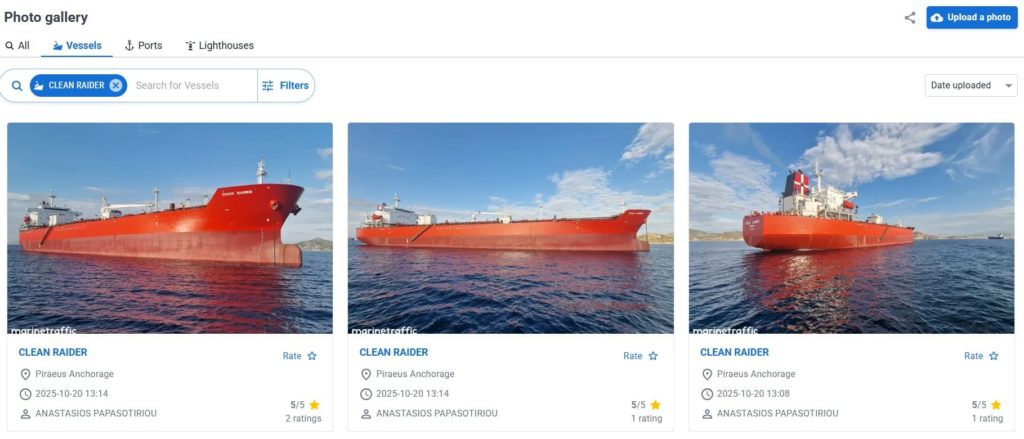Click the Rate star on the third card
The height and width of the screenshot is (439, 1024).
pos(994,356)
